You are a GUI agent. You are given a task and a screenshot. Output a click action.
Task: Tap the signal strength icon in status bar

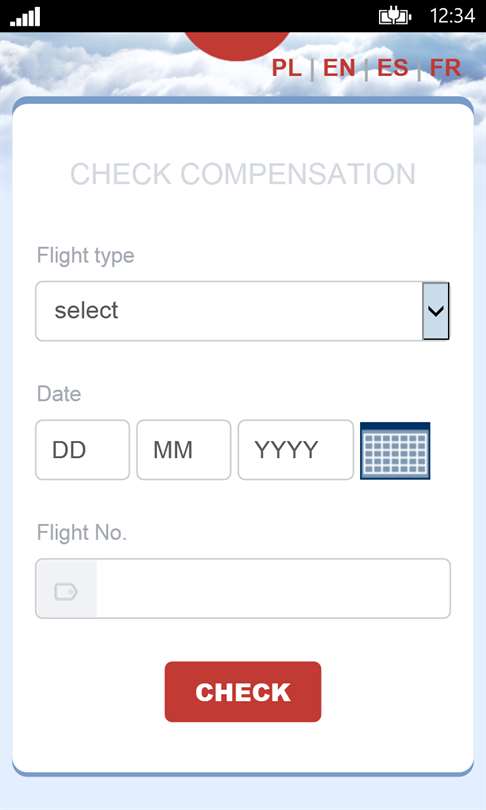click(25, 17)
